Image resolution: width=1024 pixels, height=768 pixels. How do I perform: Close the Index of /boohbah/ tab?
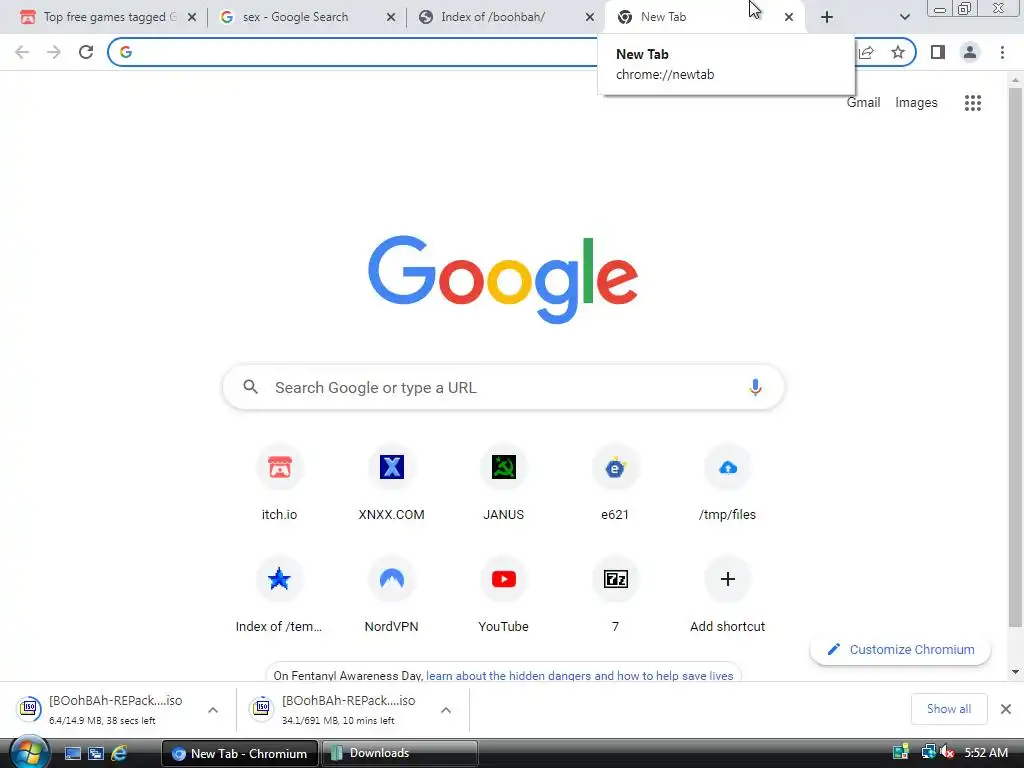[x=590, y=18]
